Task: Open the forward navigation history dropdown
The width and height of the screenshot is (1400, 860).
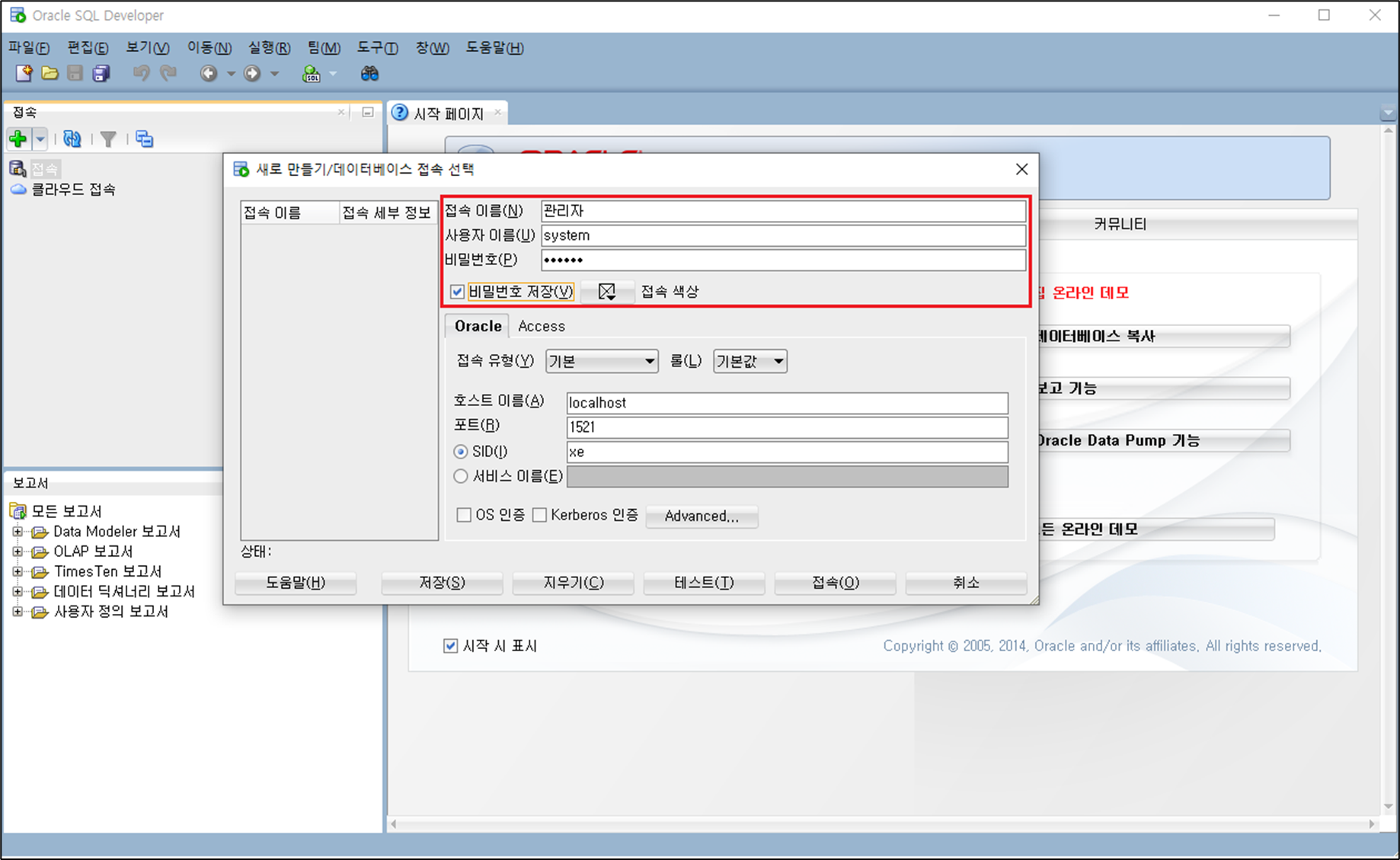Action: point(275,74)
